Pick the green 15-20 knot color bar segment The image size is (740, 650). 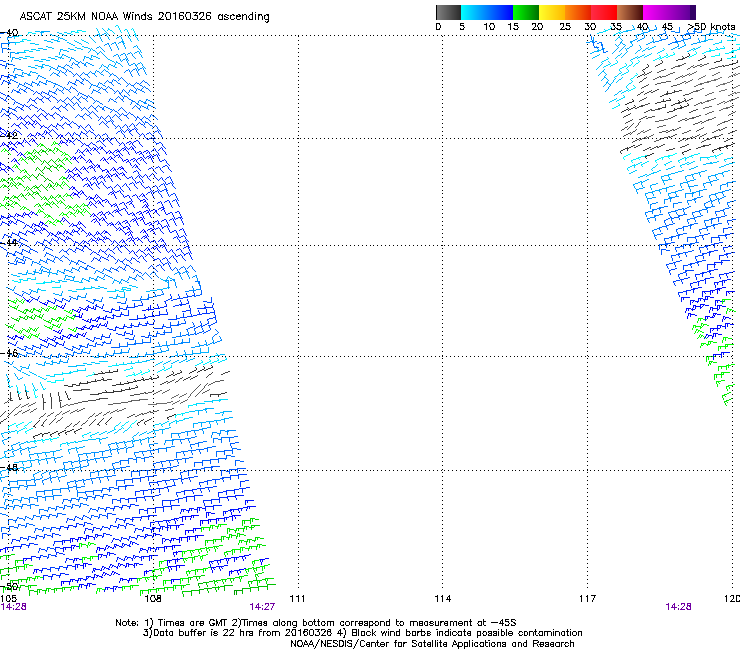tap(526, 12)
